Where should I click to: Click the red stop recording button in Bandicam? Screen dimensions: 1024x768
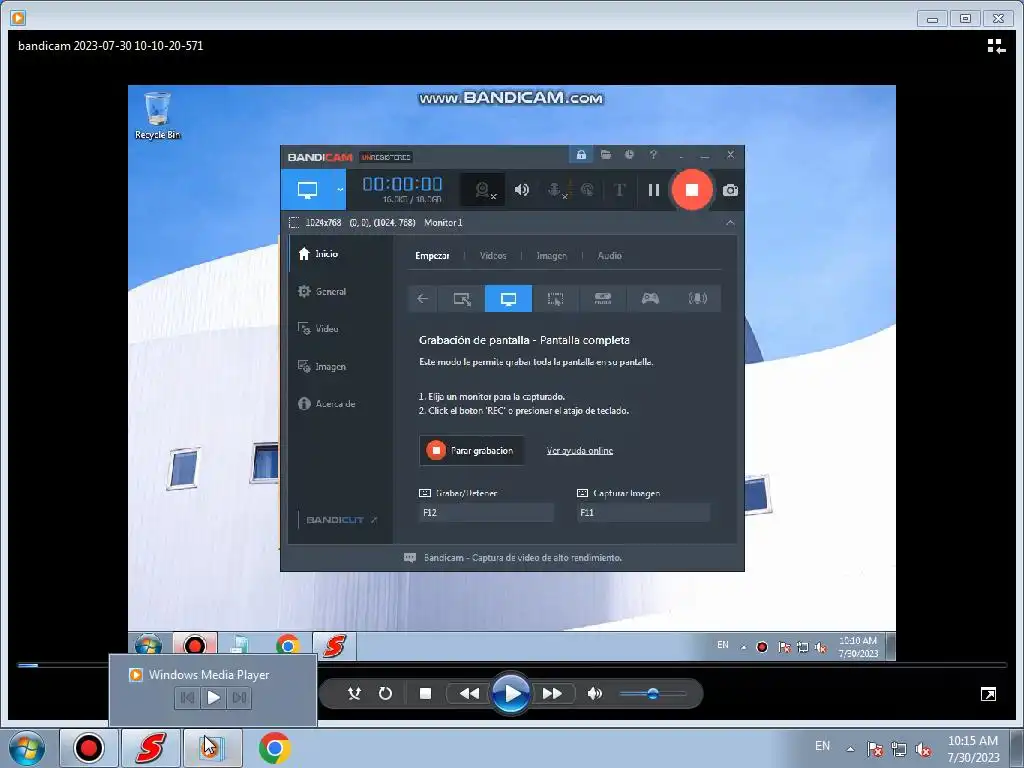click(x=692, y=190)
